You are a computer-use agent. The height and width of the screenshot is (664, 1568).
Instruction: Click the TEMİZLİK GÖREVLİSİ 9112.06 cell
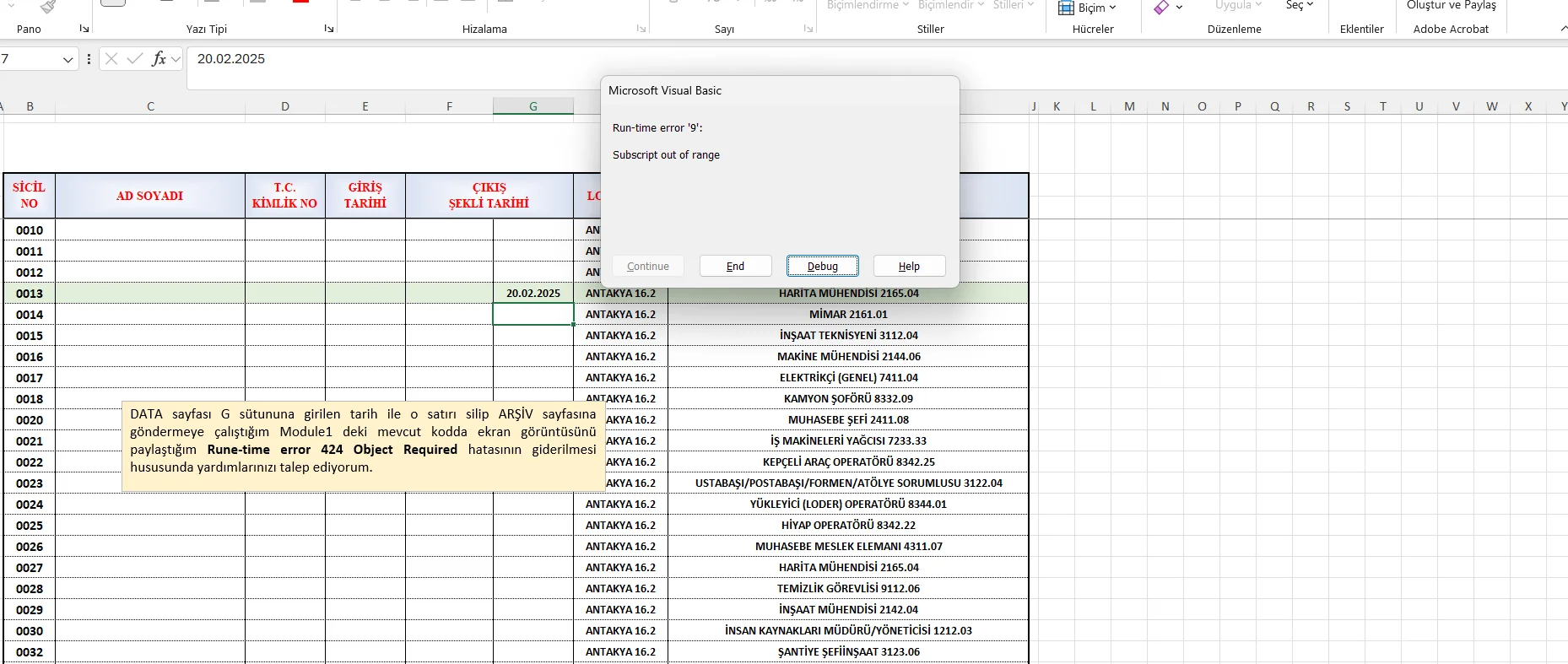click(x=848, y=588)
